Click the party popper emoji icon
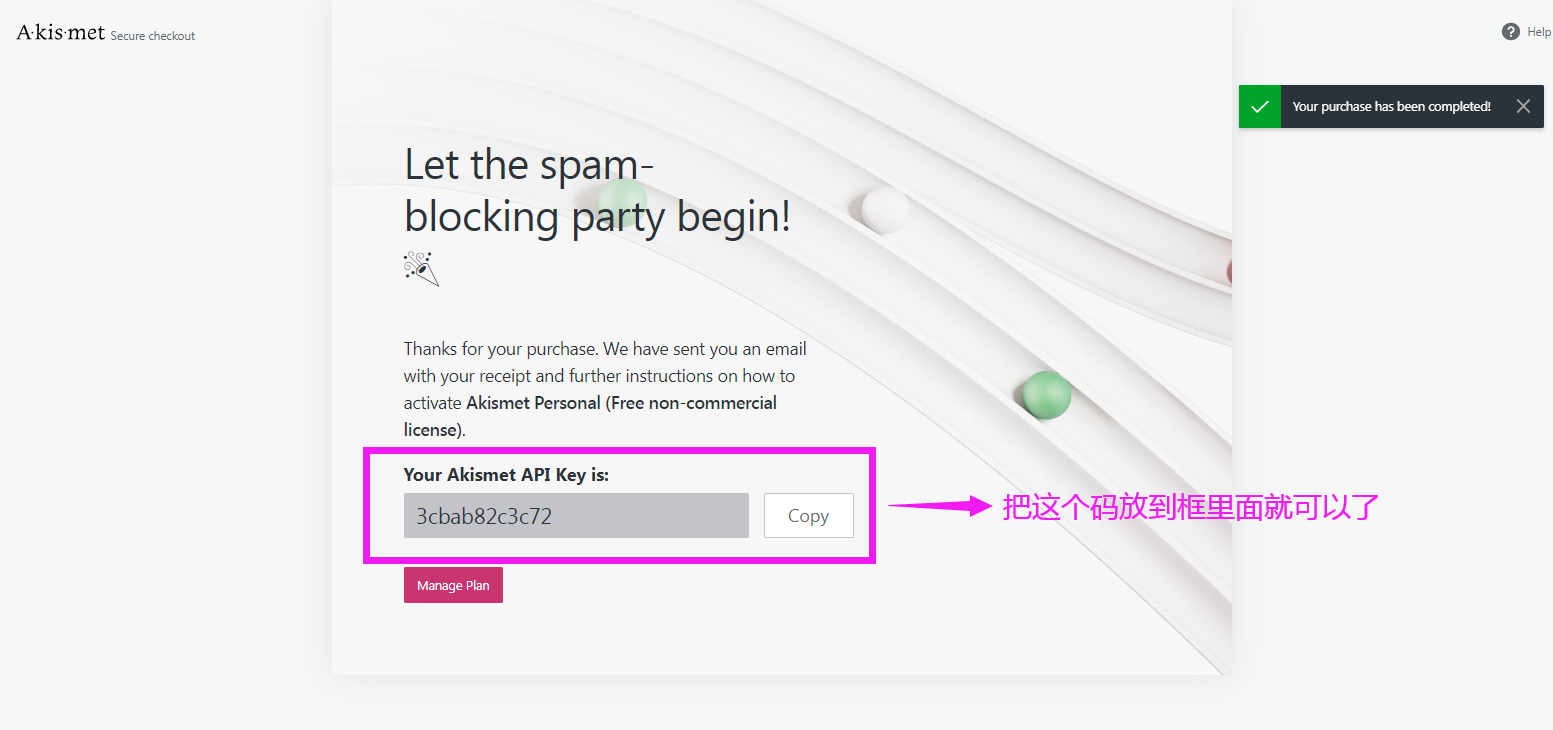This screenshot has height=730, width=1553. pyautogui.click(x=422, y=269)
